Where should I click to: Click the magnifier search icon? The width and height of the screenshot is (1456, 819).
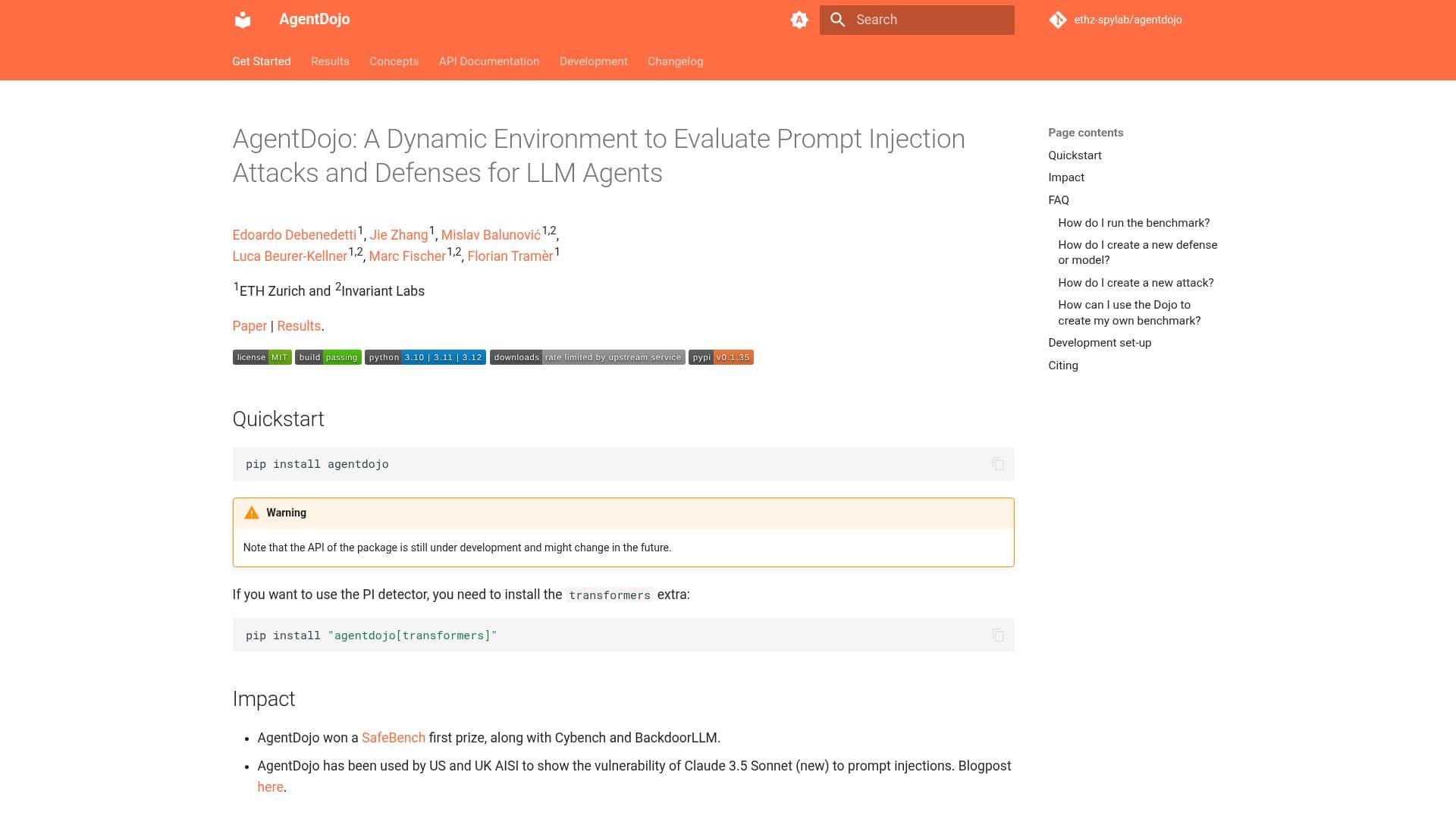pyautogui.click(x=838, y=20)
